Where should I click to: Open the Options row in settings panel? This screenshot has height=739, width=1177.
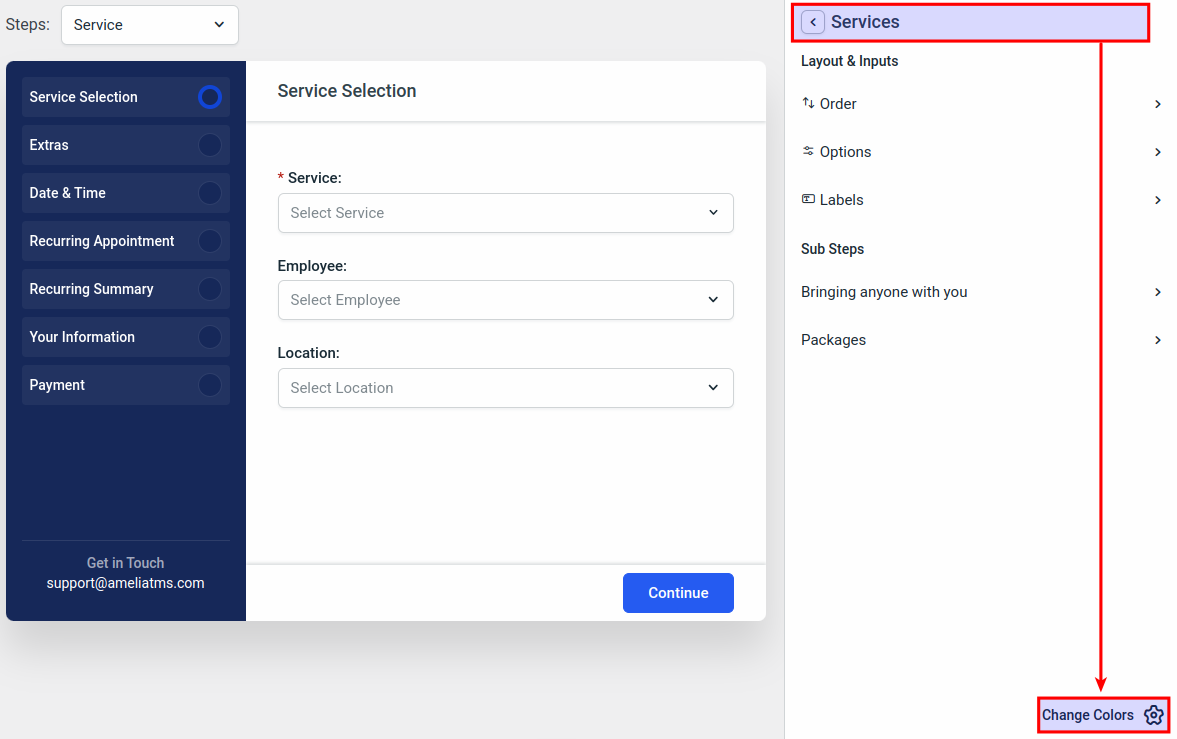[x=981, y=152]
